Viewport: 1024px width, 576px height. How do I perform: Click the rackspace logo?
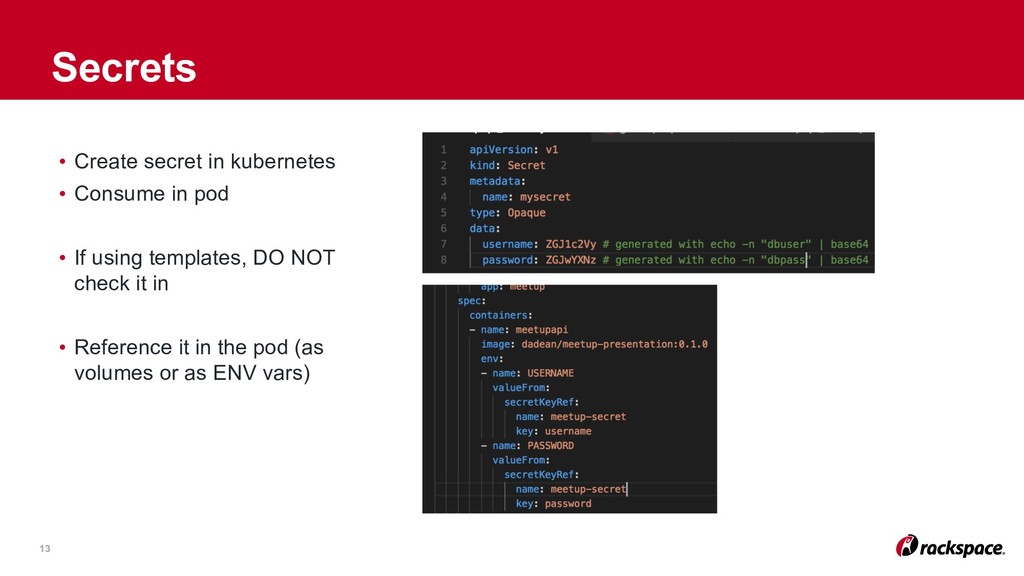[950, 547]
